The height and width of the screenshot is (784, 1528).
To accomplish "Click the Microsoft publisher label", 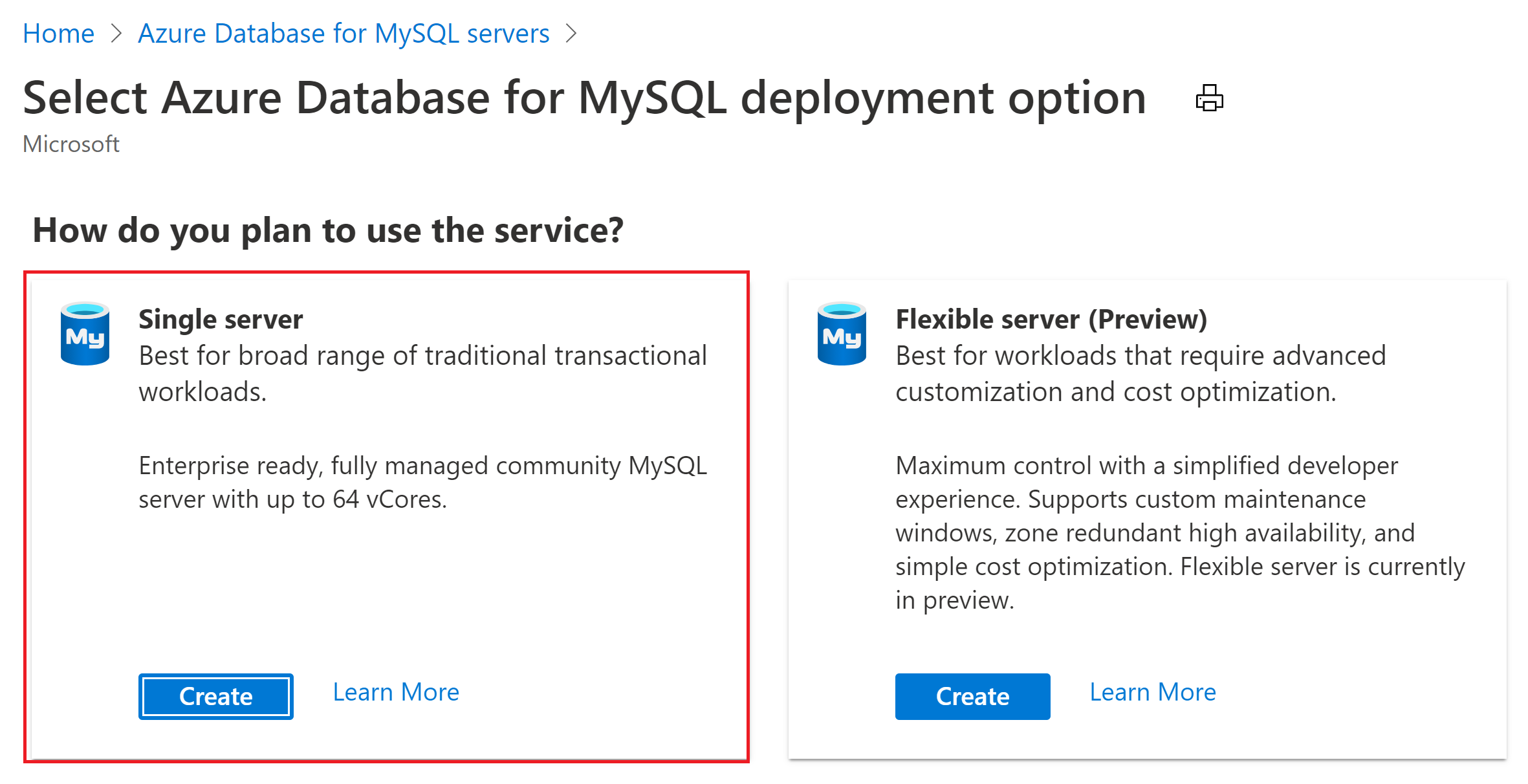I will point(71,144).
